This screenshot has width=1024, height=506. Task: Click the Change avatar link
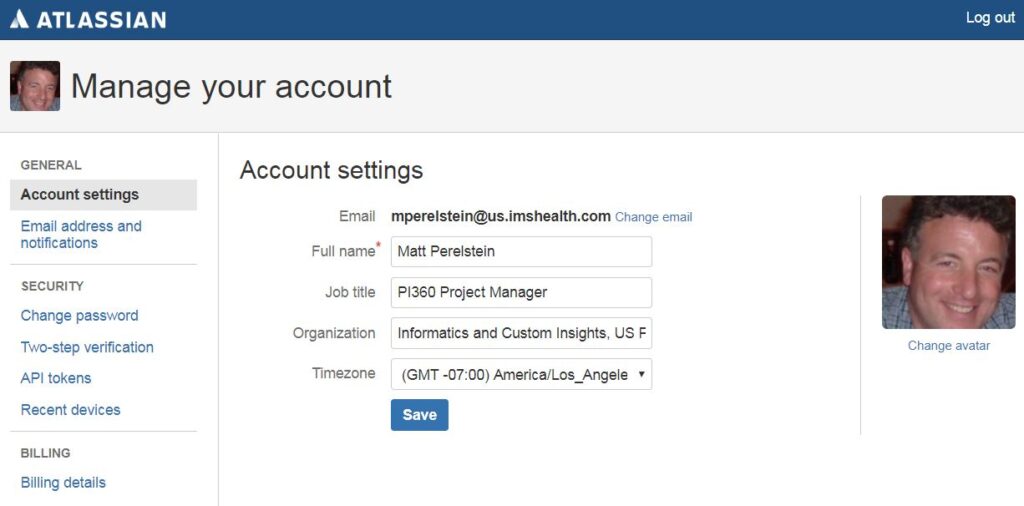[x=948, y=346]
